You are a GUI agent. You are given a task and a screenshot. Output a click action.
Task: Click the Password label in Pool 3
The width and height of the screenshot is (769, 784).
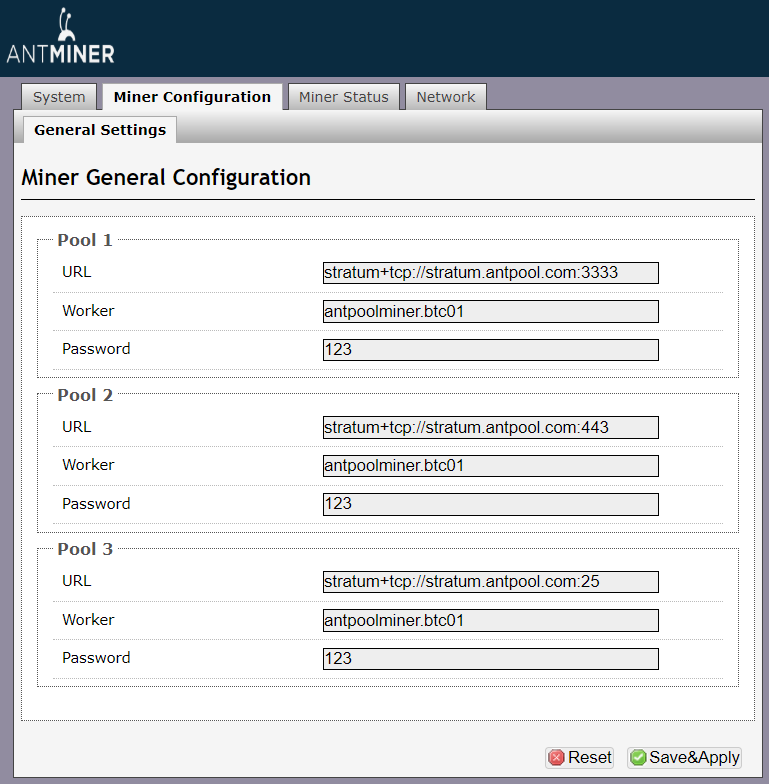(x=96, y=658)
